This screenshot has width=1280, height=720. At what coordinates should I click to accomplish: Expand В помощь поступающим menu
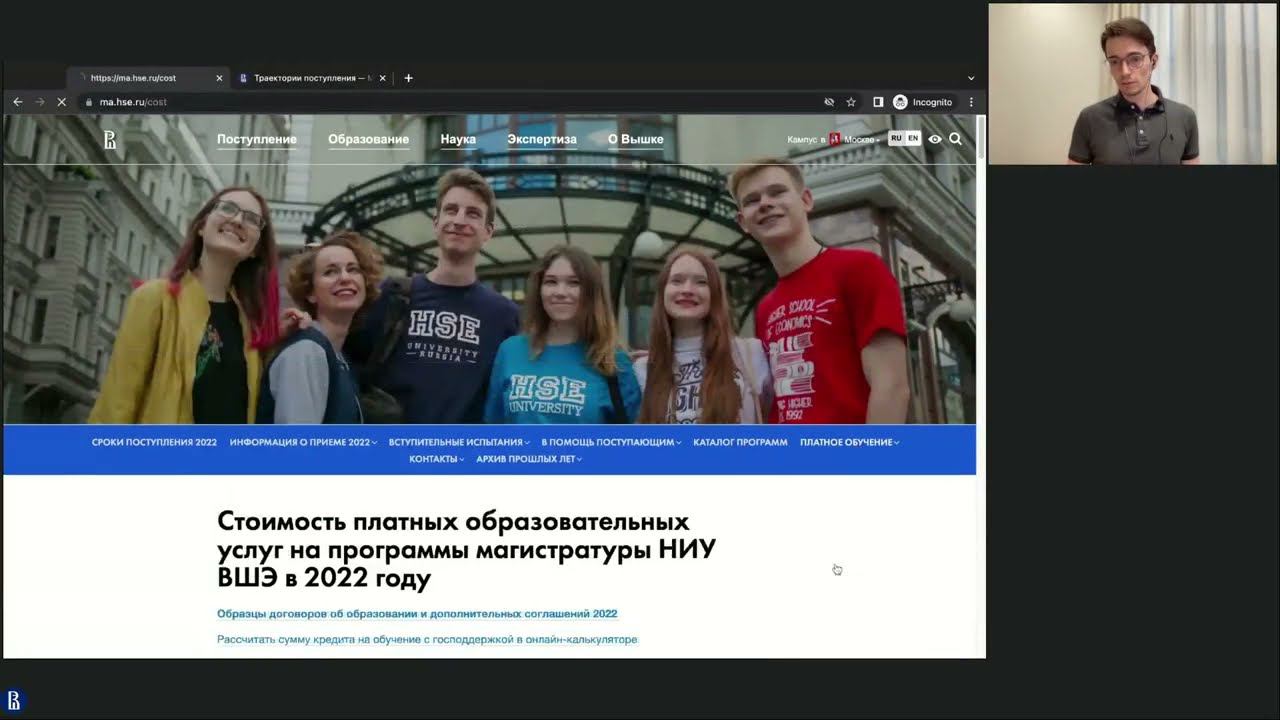click(611, 442)
